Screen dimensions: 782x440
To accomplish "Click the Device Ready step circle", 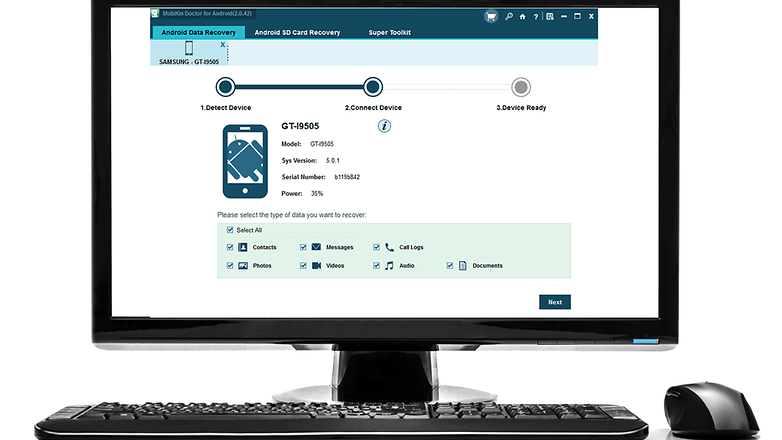I will click(x=521, y=87).
